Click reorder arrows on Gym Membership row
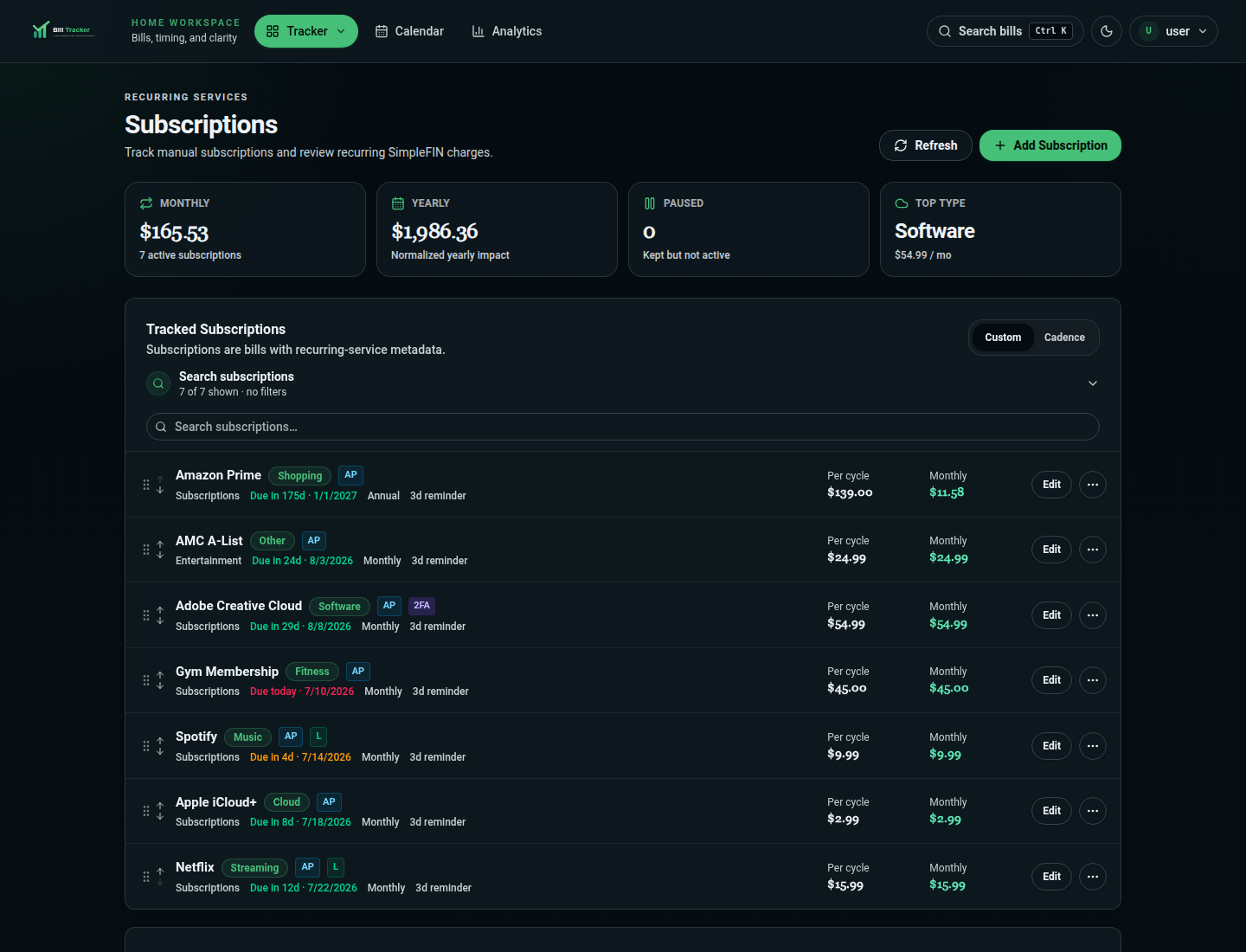The width and height of the screenshot is (1246, 952). click(160, 680)
